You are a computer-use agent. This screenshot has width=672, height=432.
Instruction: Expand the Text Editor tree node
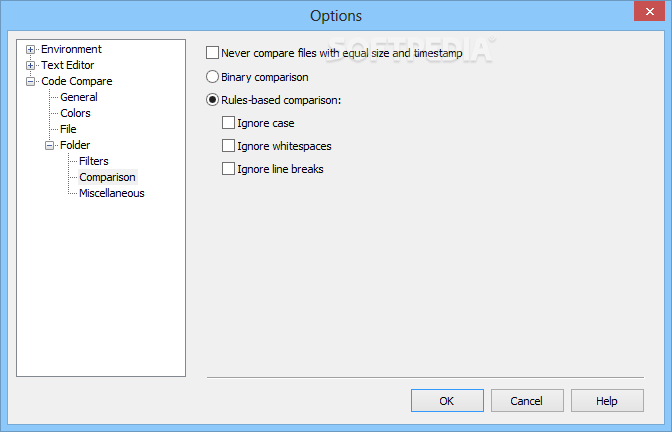tap(31, 65)
